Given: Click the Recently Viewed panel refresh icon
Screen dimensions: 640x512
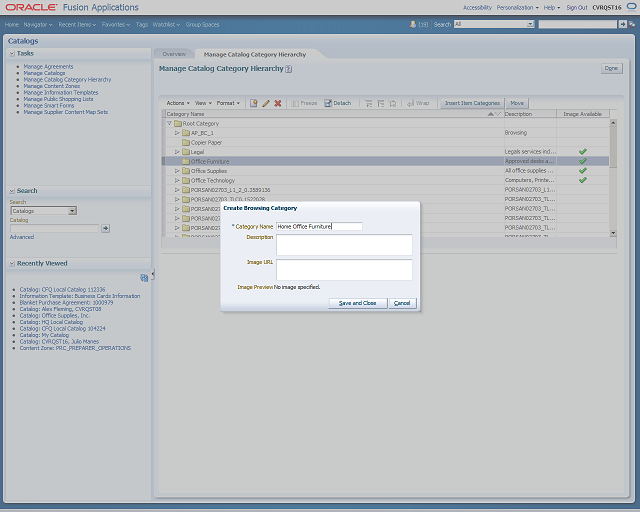Looking at the screenshot, I should (144, 278).
